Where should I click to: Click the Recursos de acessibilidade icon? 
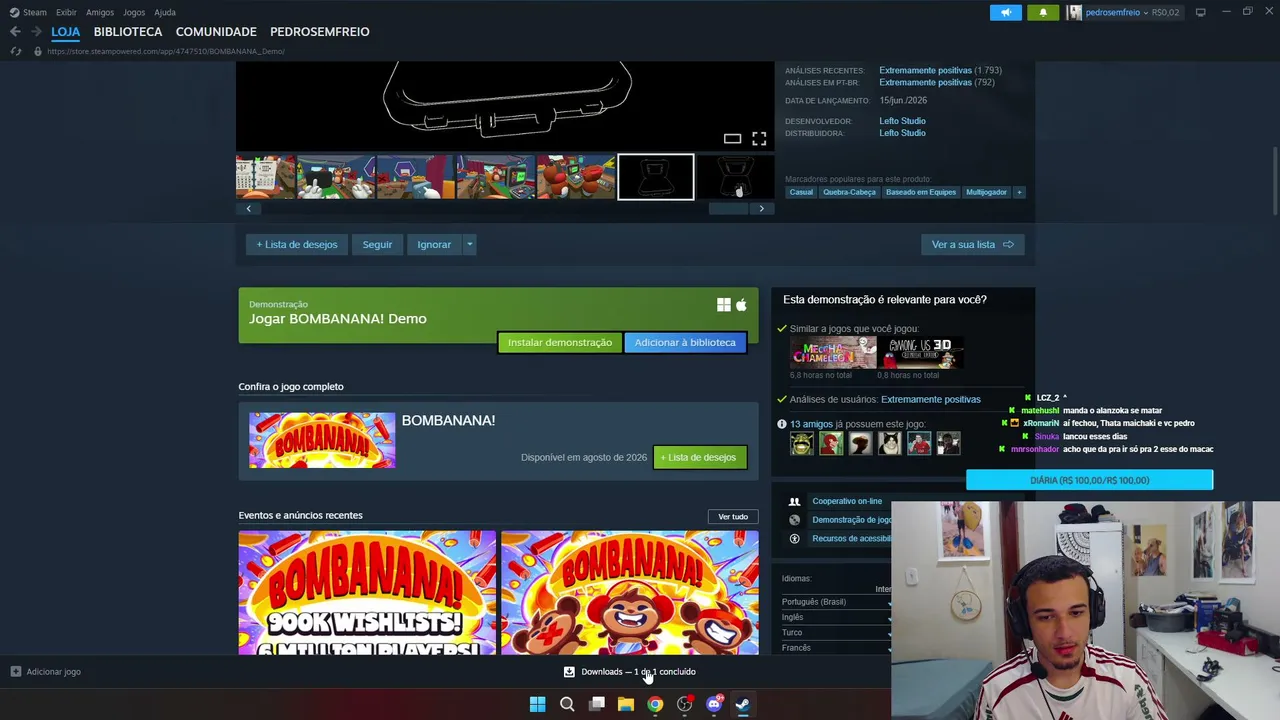(x=795, y=539)
